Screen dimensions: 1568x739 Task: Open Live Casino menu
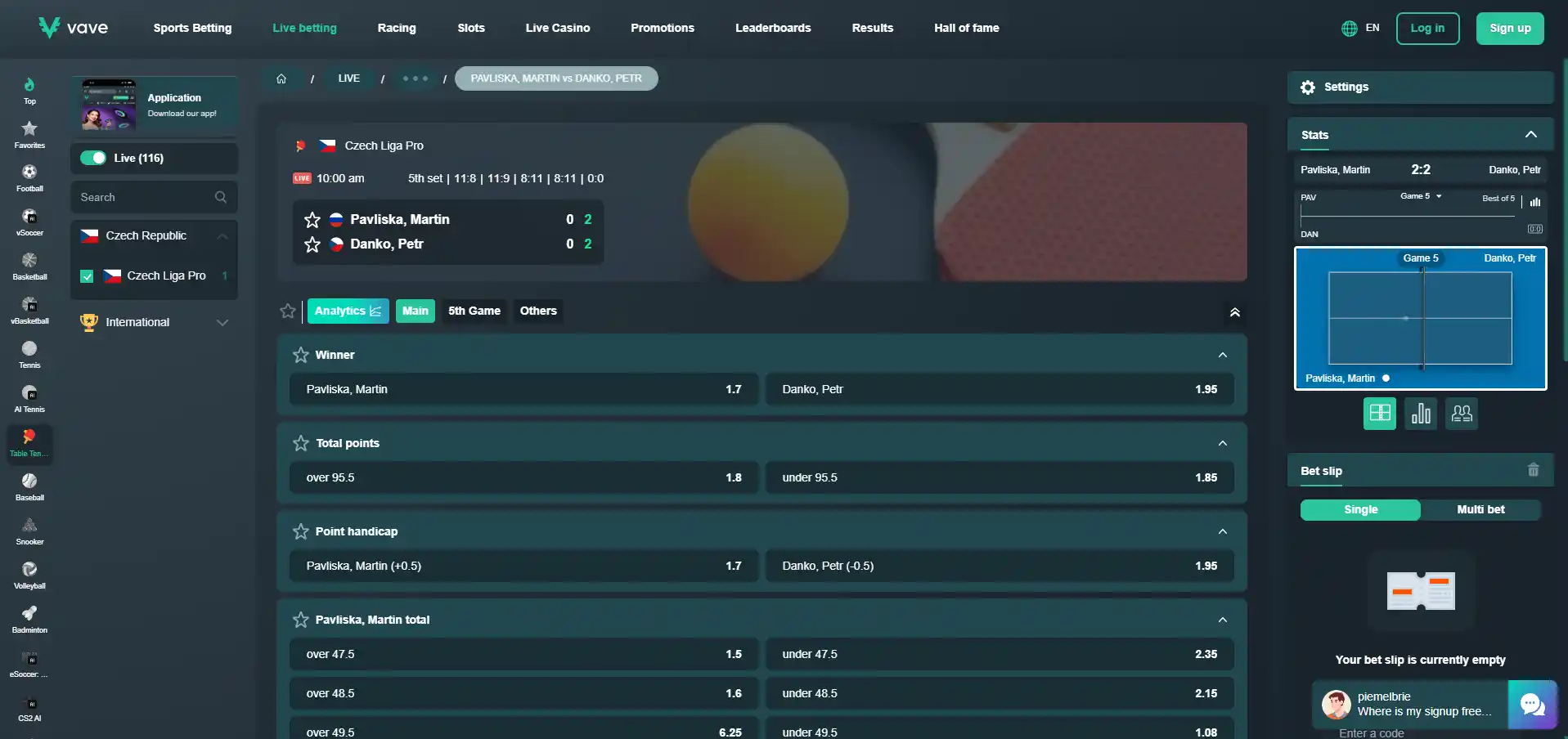coord(558,28)
